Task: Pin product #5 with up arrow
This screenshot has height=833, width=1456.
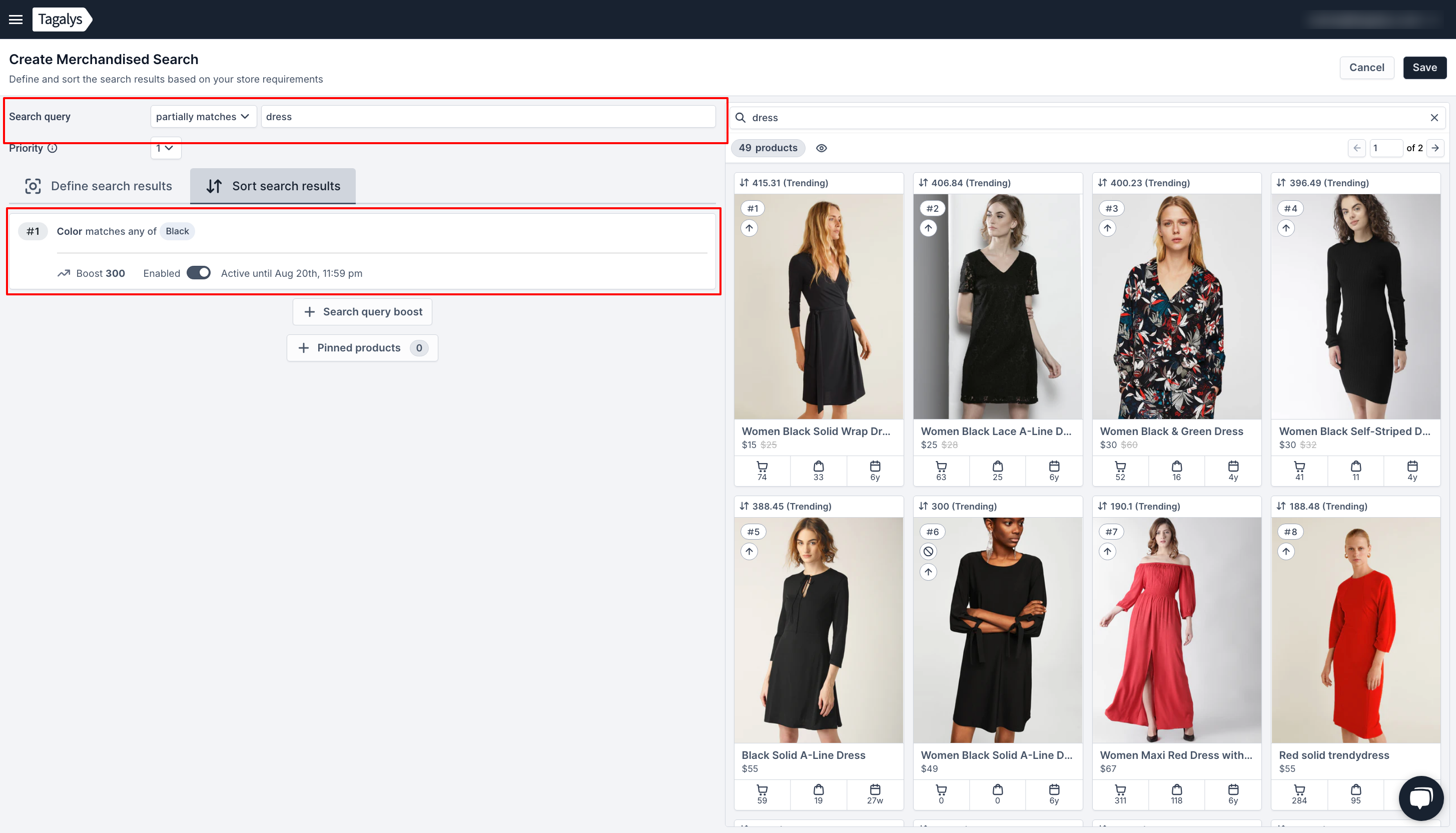Action: coord(750,552)
